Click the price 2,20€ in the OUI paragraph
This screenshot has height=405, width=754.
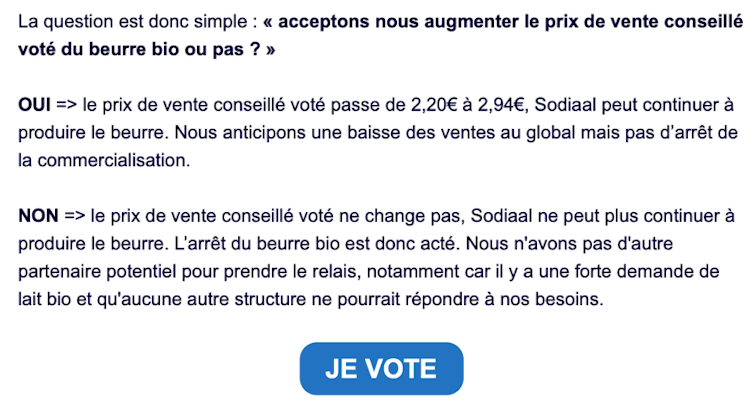pos(434,105)
